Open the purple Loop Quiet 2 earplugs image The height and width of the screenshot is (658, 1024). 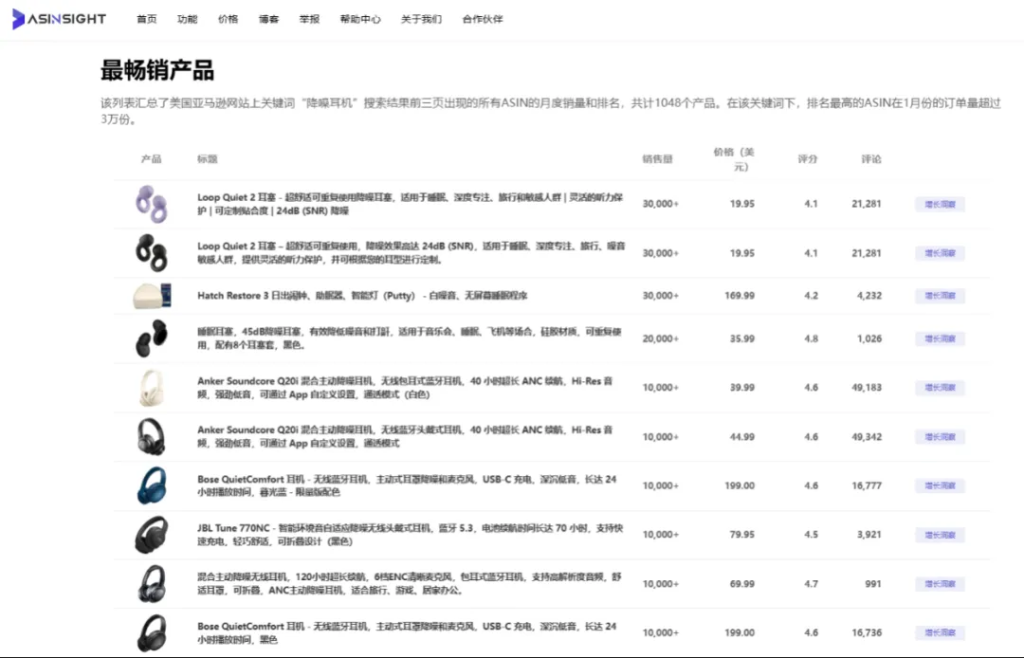click(x=151, y=204)
